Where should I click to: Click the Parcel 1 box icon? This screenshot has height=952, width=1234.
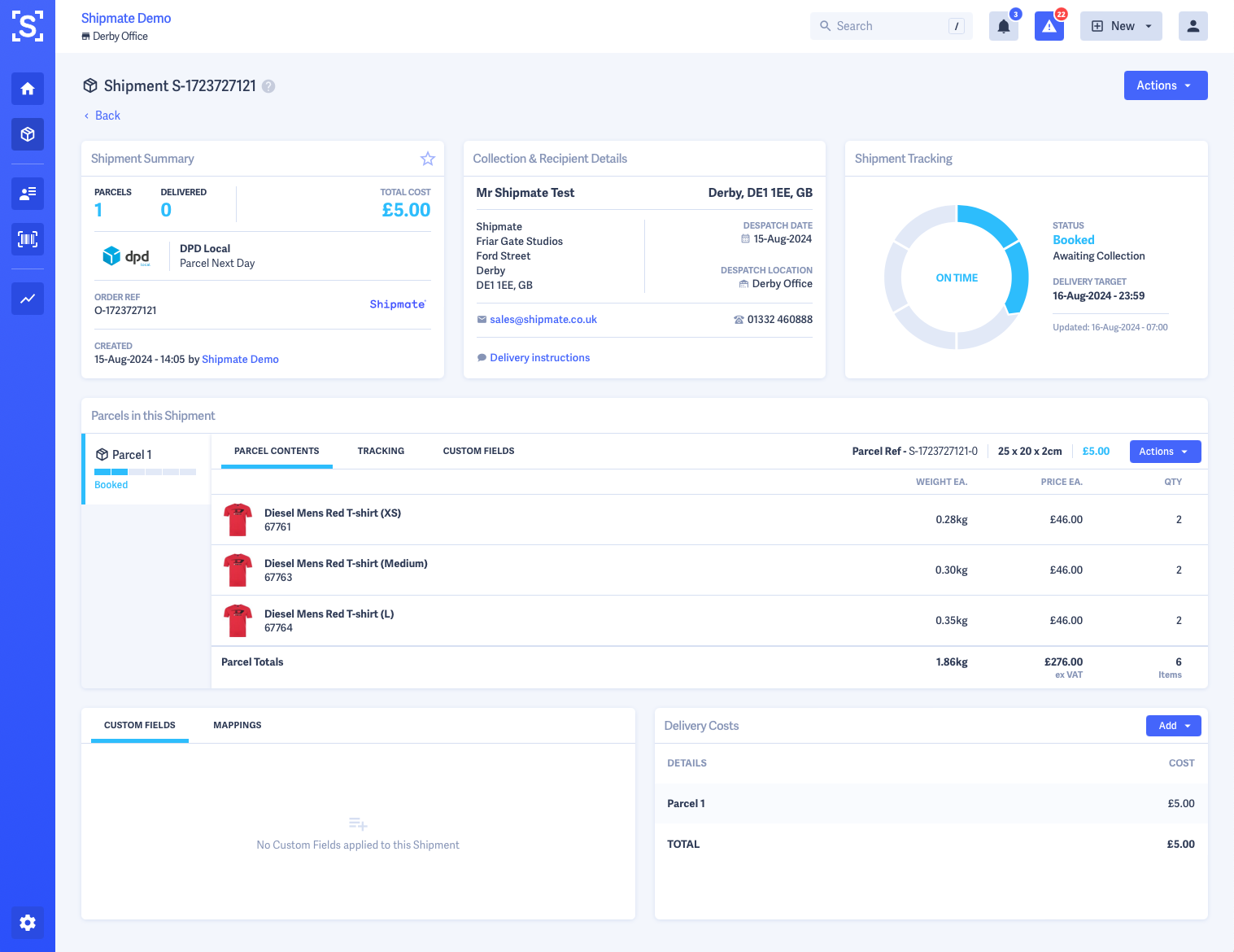click(x=102, y=455)
